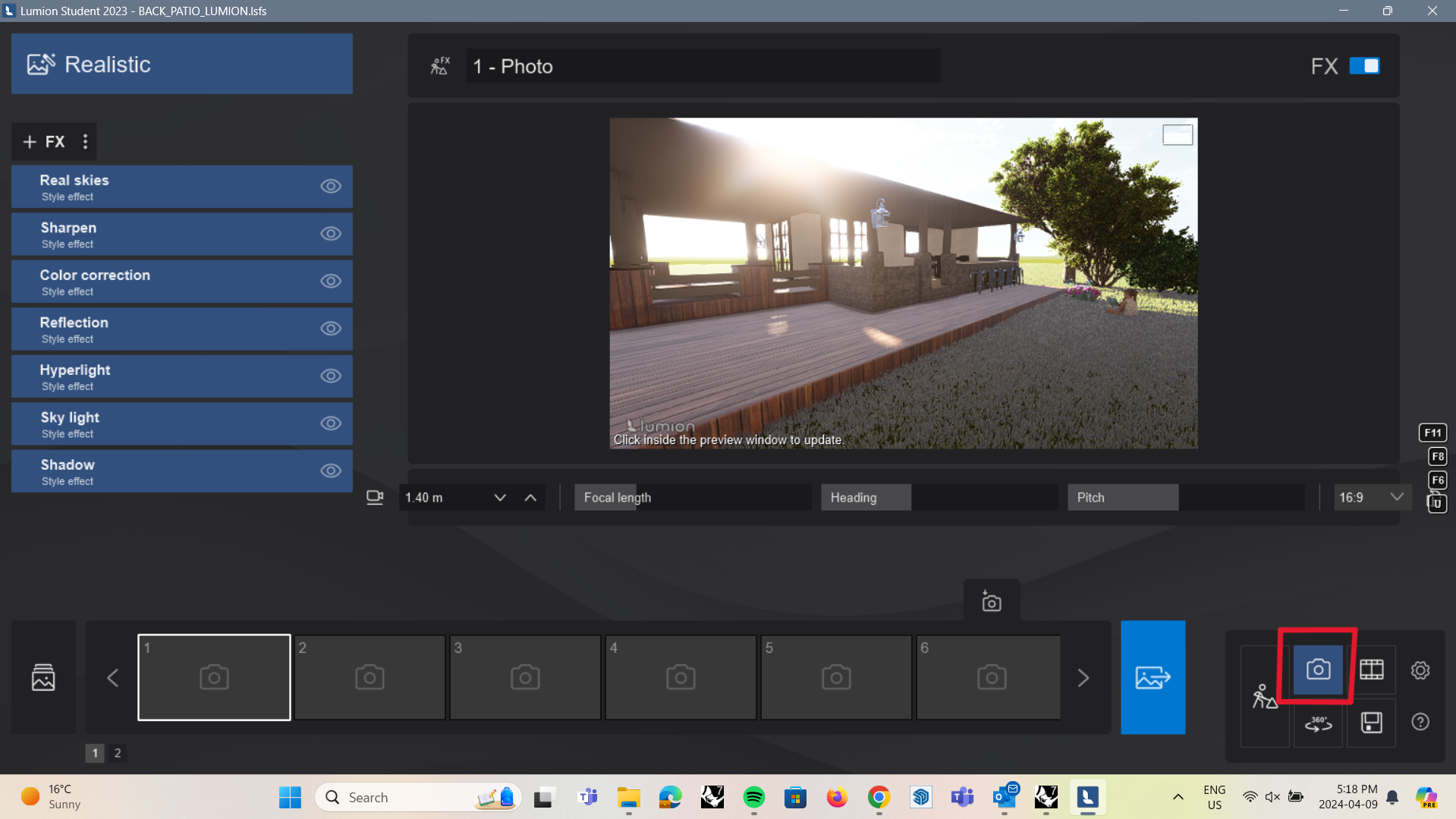
Task: Open the photo set gallery icon
Action: pyautogui.click(x=43, y=677)
